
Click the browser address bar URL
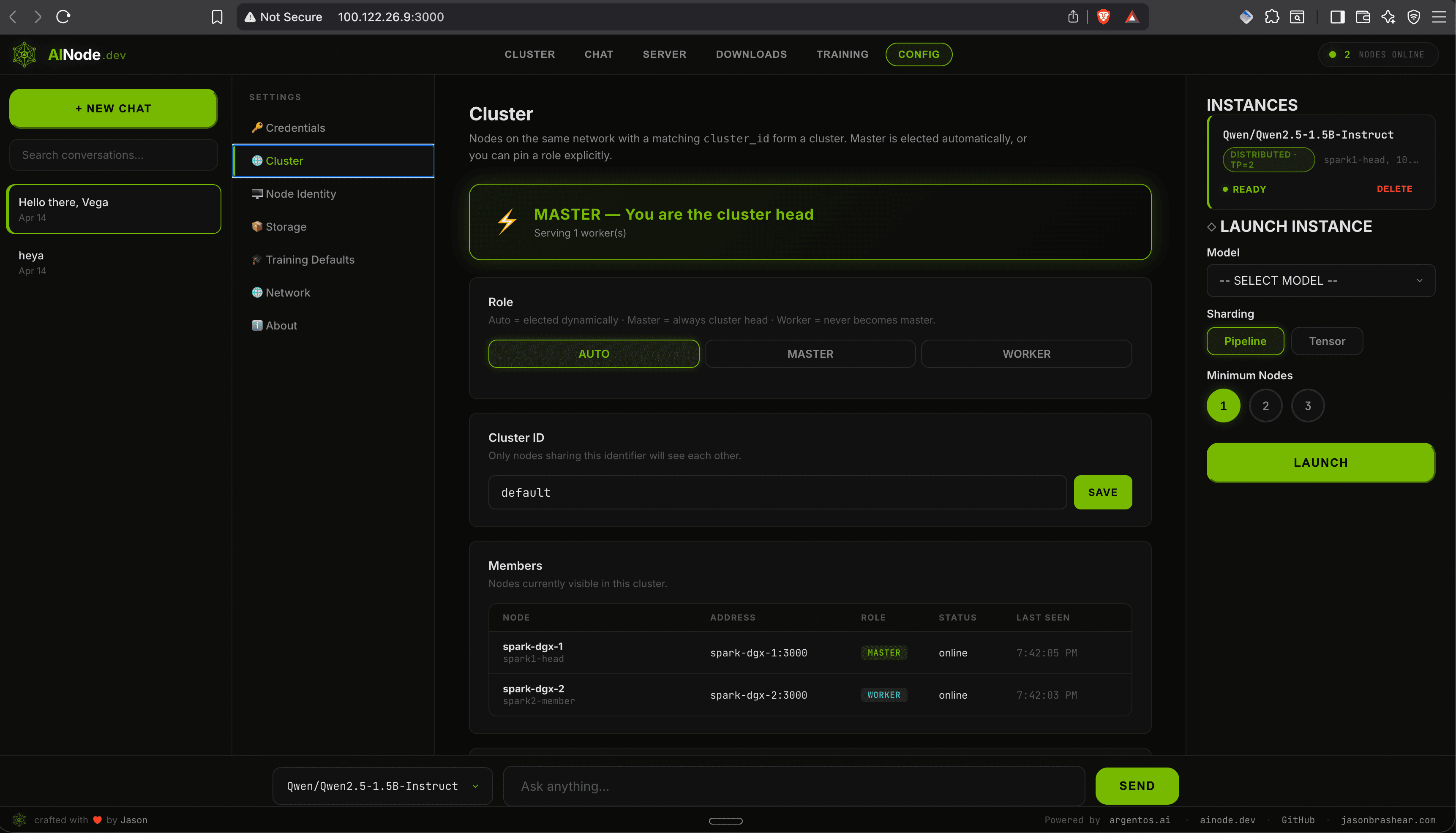391,16
